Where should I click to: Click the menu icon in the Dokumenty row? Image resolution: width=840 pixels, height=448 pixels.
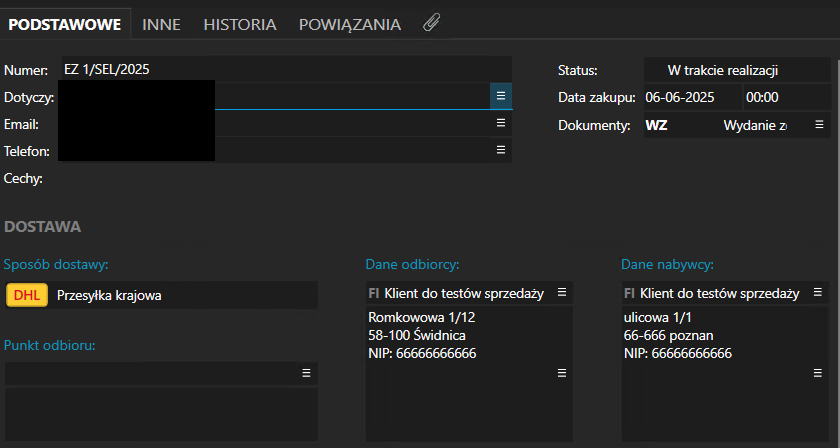[819, 124]
